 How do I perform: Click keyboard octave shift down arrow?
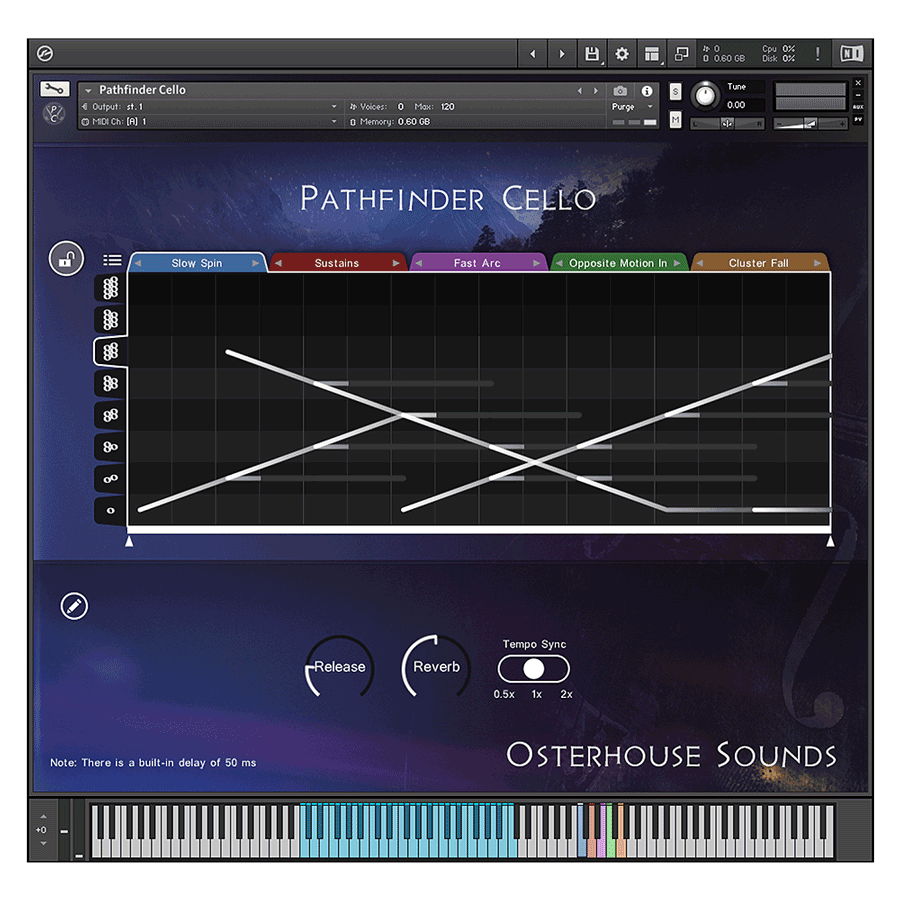[x=44, y=844]
